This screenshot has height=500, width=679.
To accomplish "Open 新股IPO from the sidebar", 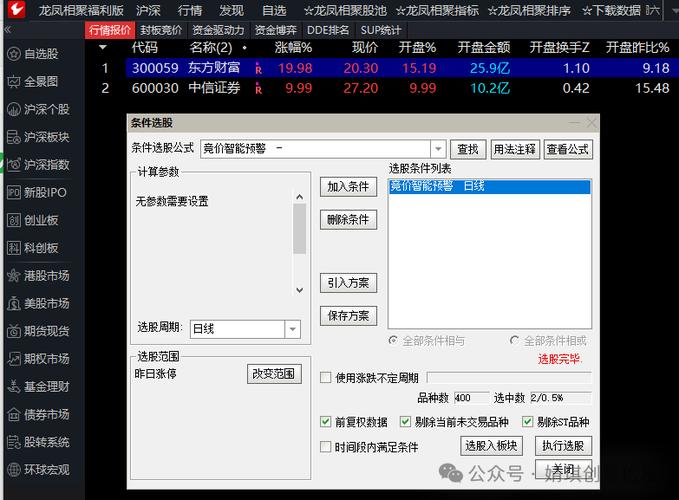I will pos(37,192).
